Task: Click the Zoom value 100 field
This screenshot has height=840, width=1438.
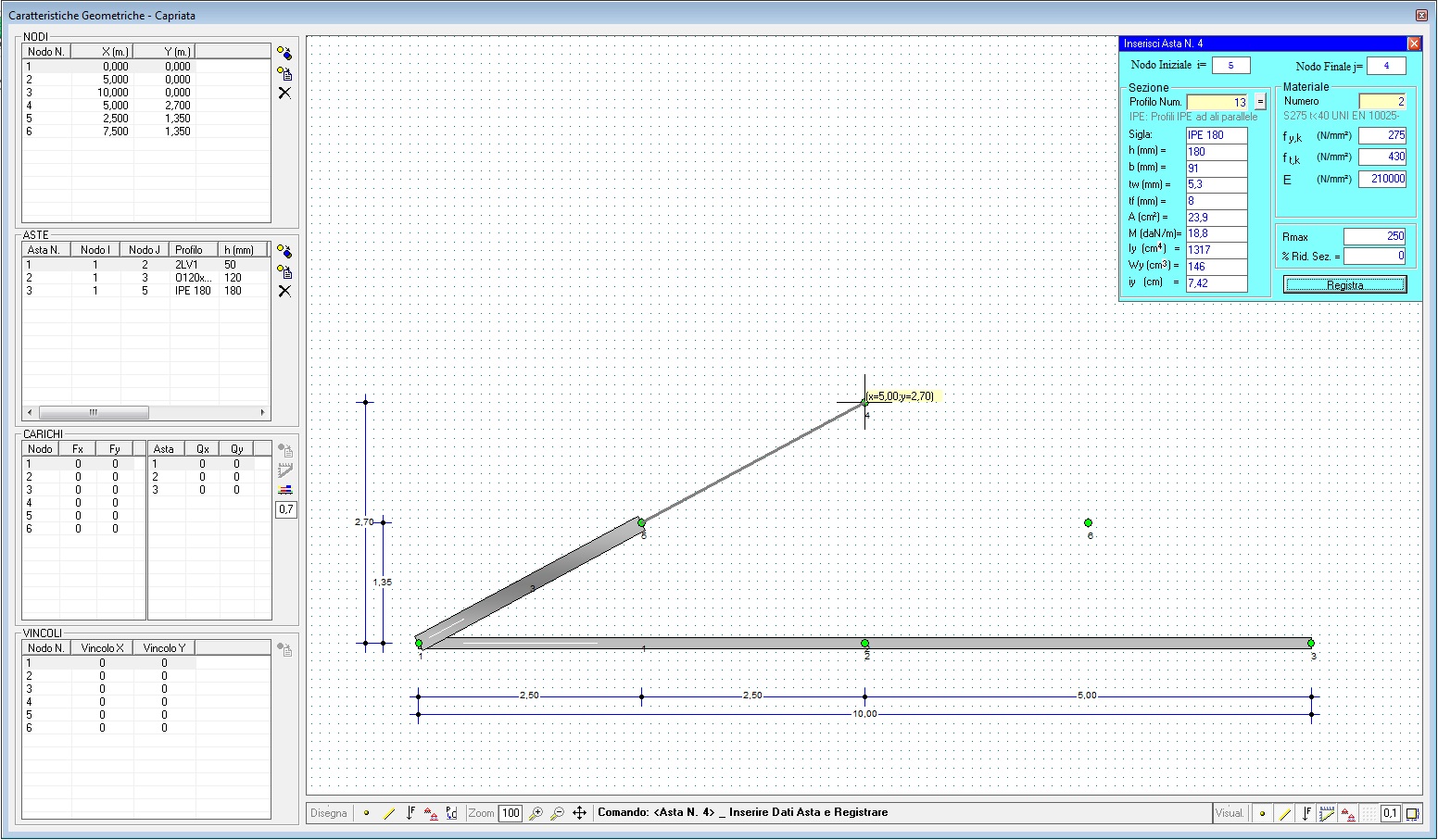Action: [x=511, y=813]
